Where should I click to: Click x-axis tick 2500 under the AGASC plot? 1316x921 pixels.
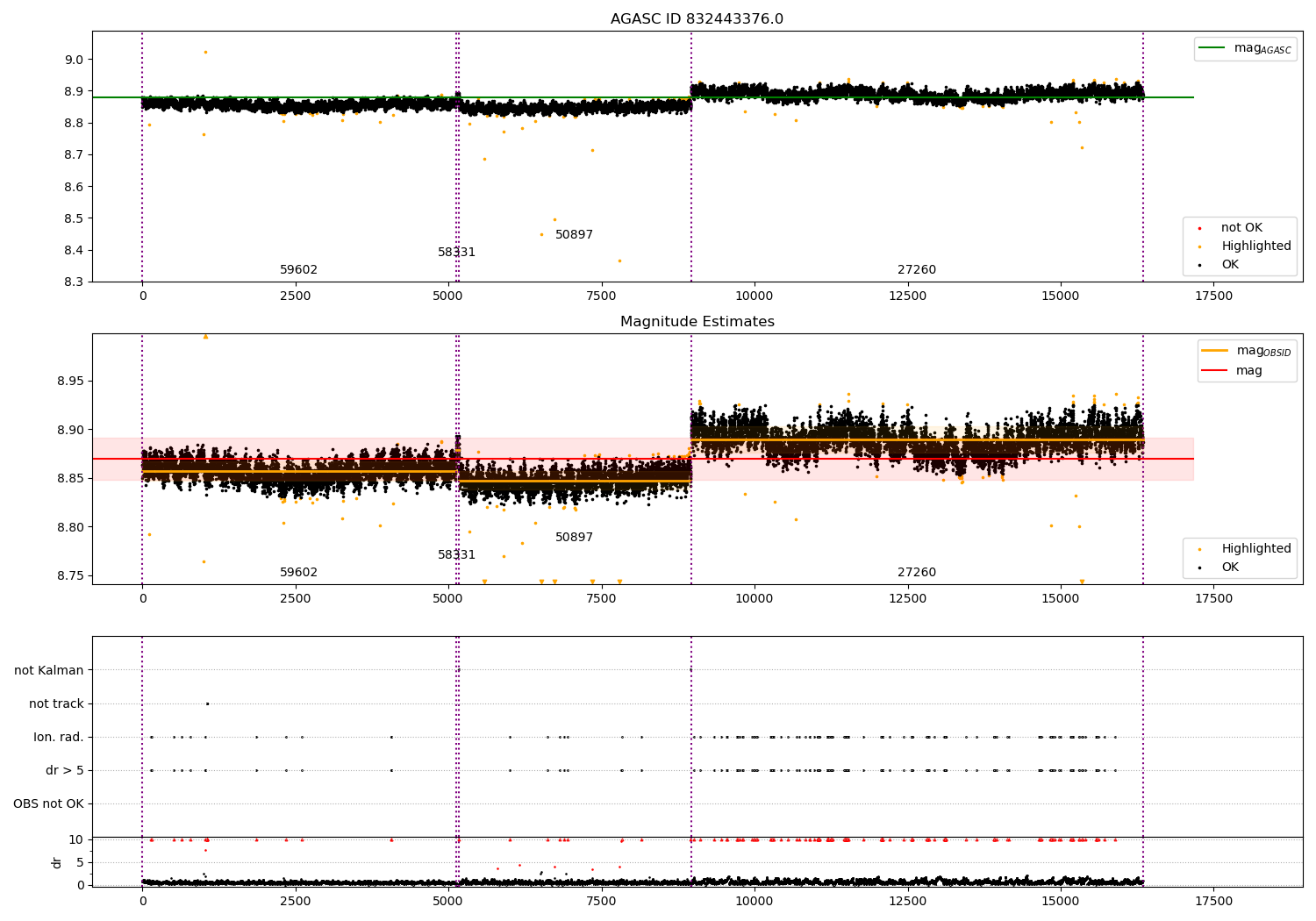[x=296, y=296]
